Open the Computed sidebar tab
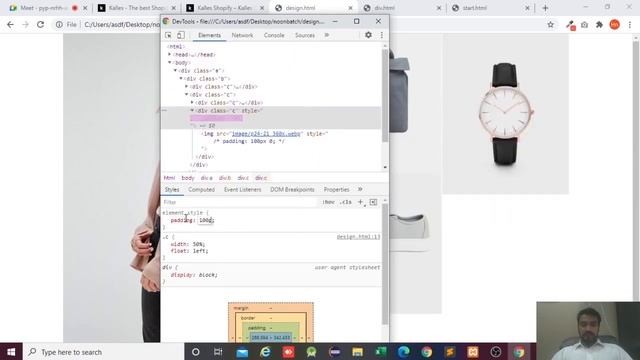 pos(201,190)
